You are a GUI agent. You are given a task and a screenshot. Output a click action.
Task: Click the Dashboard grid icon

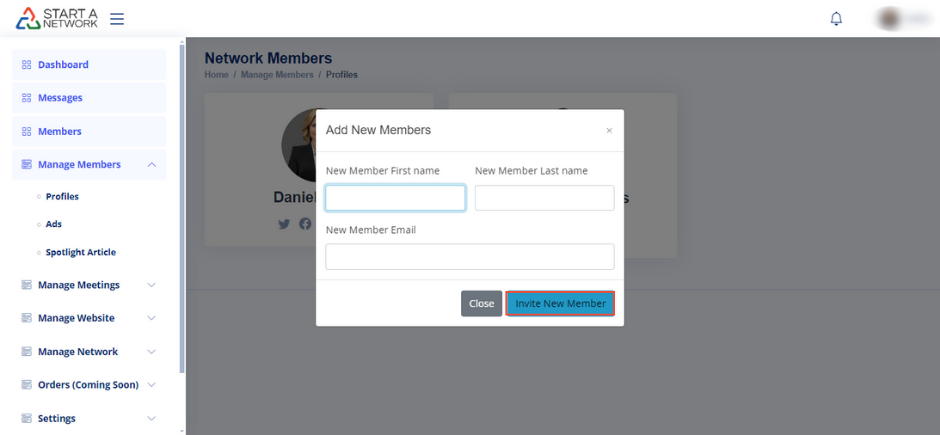pos(27,65)
